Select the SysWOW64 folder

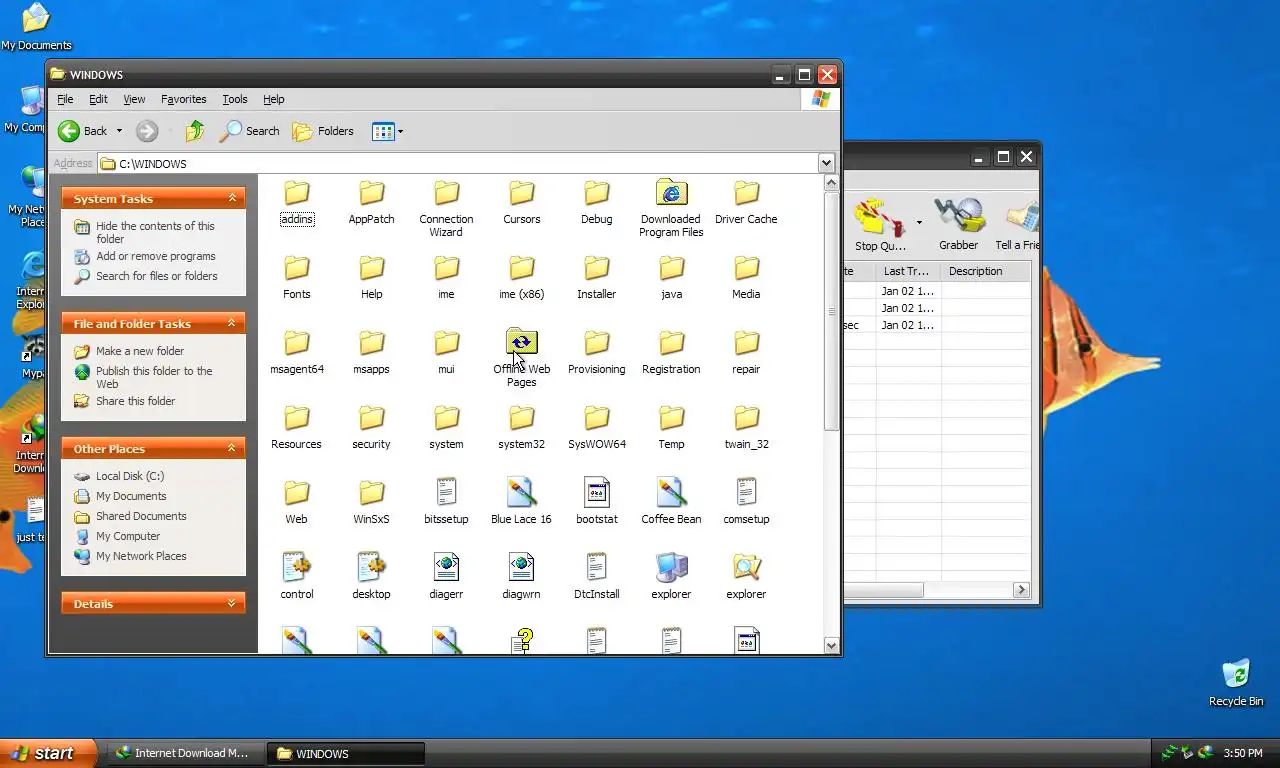point(596,426)
